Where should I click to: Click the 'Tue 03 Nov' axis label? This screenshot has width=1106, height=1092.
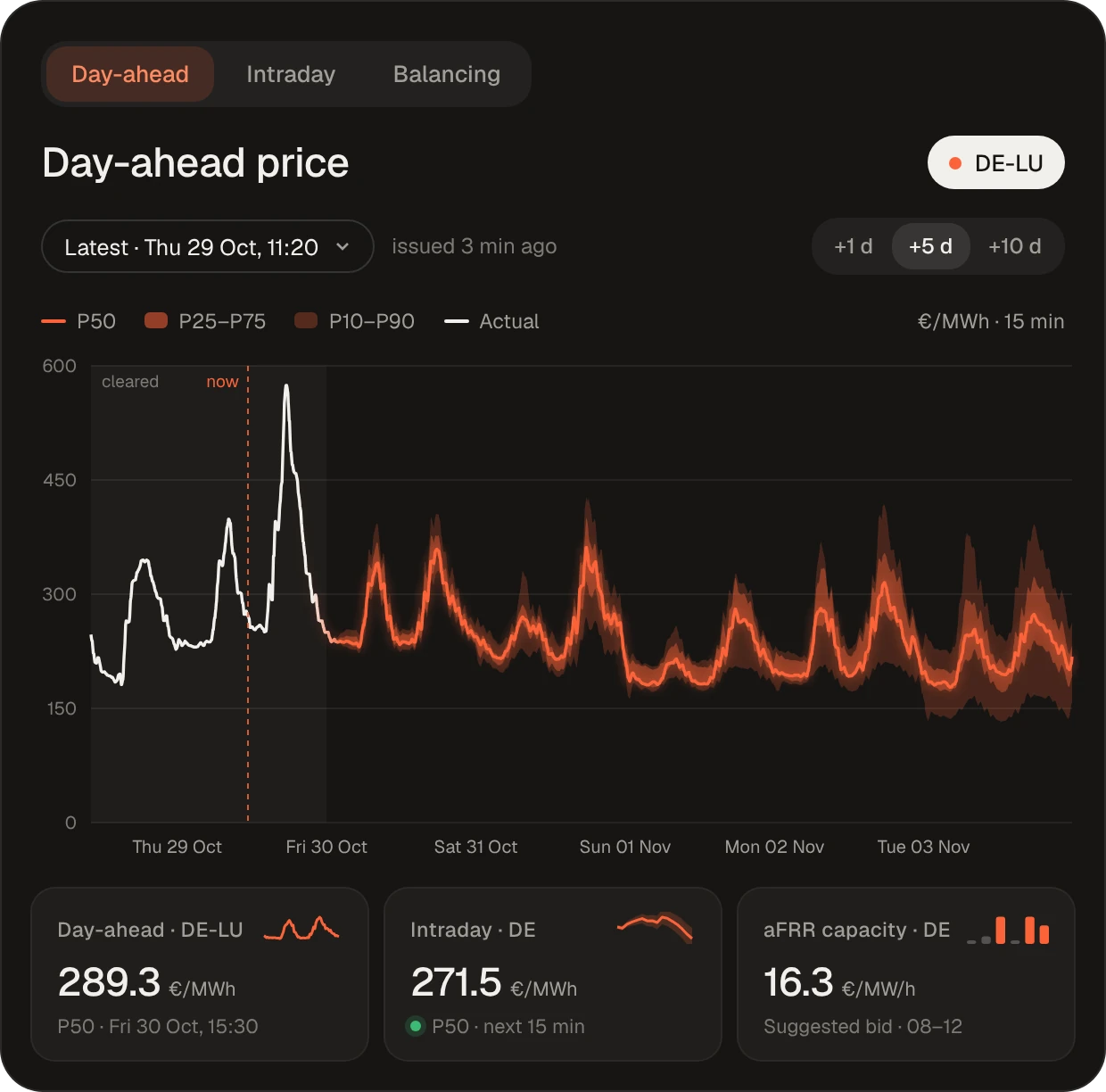(x=923, y=847)
